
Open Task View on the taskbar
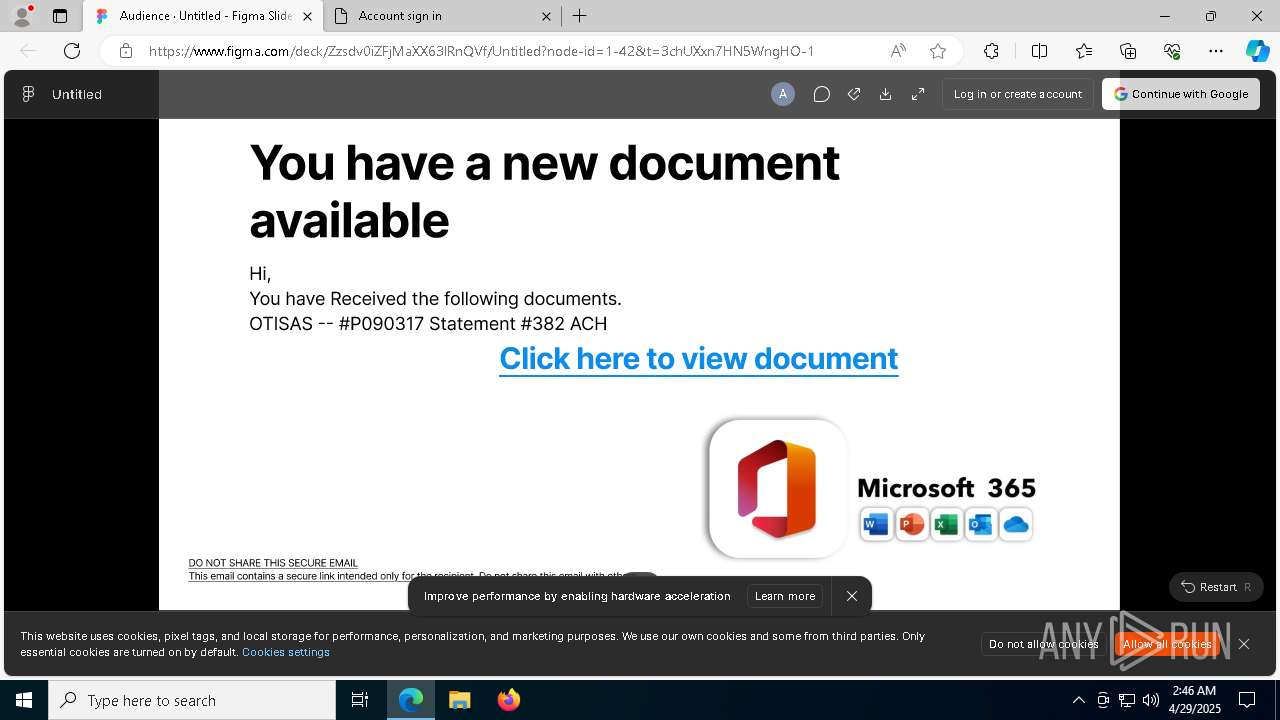[x=360, y=700]
